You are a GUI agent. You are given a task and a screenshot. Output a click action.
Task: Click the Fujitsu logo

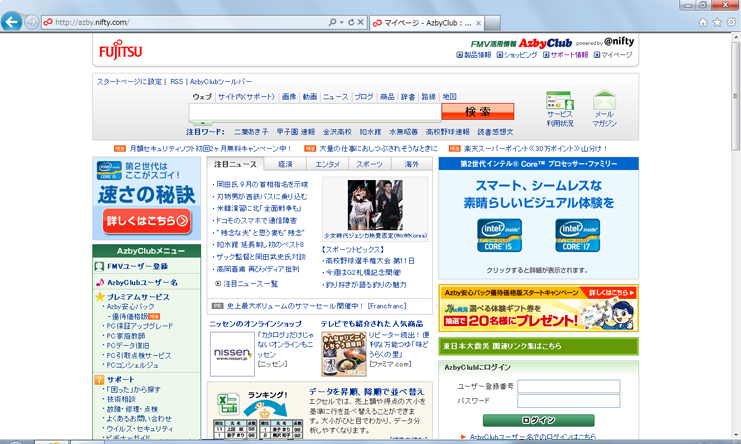121,50
